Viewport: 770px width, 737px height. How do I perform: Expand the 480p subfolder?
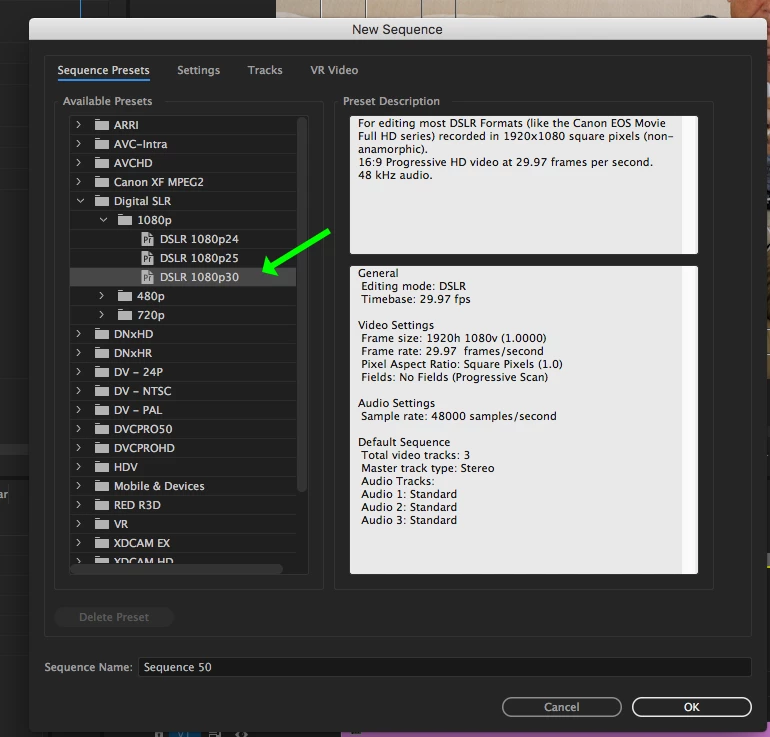coord(102,296)
